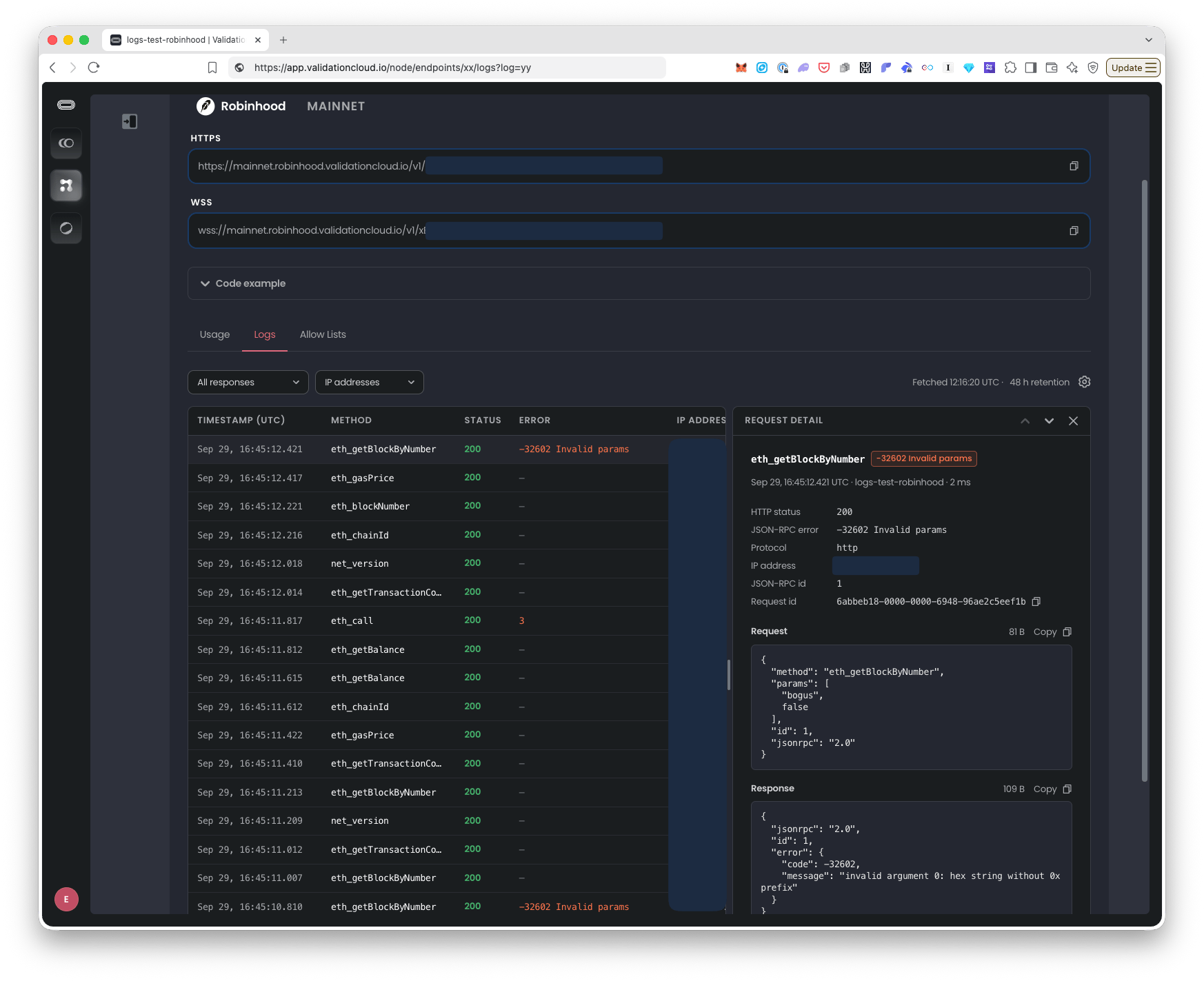Reload the browser page
Image resolution: width=1204 pixels, height=981 pixels.
[x=94, y=68]
